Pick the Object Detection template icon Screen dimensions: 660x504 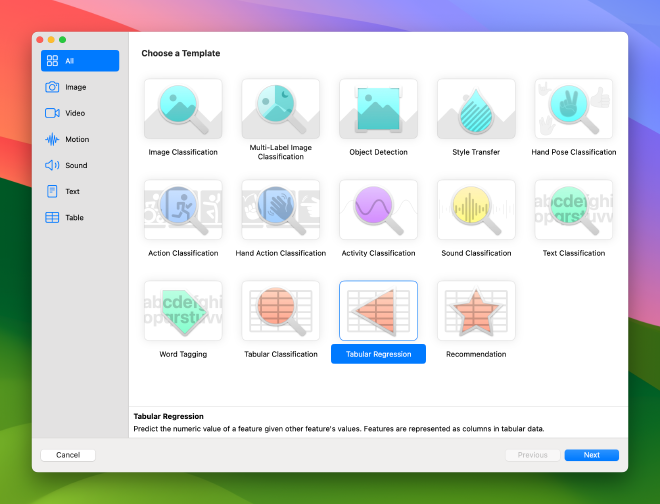(x=378, y=109)
